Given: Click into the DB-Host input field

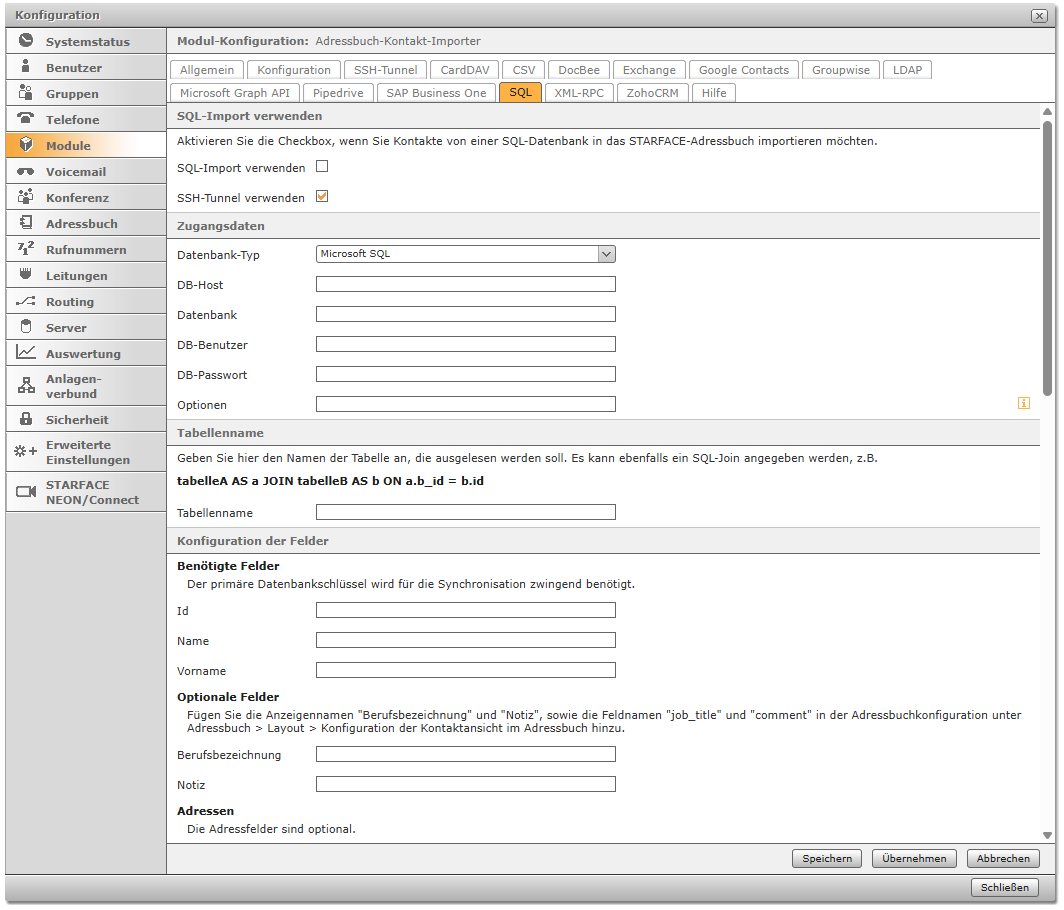Looking at the screenshot, I should [x=465, y=285].
